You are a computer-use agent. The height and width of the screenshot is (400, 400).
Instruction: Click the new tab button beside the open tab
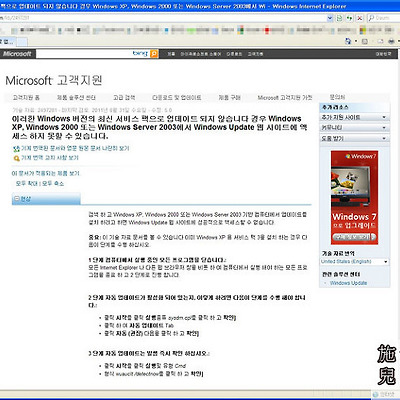pos(22,42)
